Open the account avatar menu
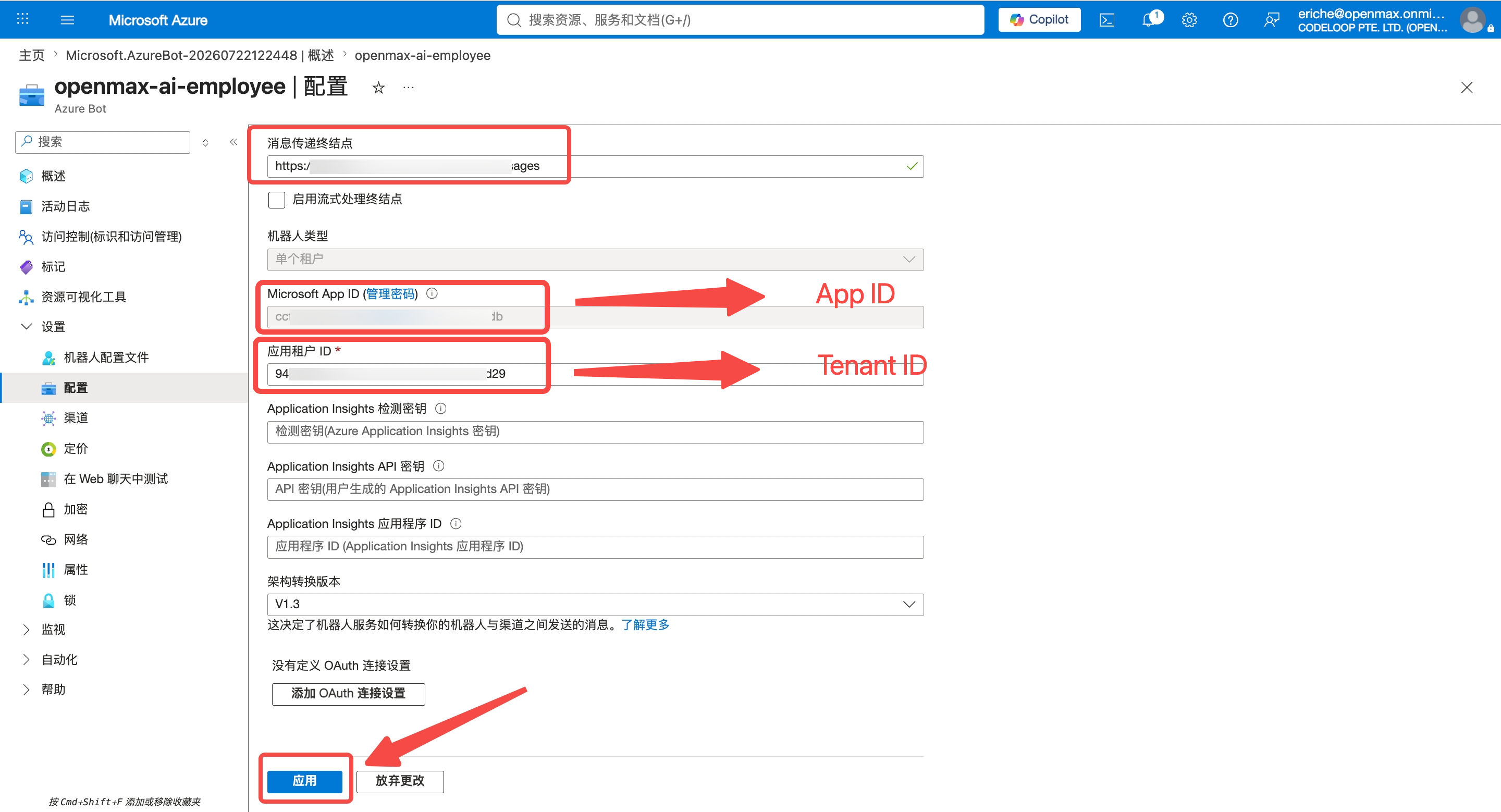The width and height of the screenshot is (1501, 812). (x=1473, y=20)
